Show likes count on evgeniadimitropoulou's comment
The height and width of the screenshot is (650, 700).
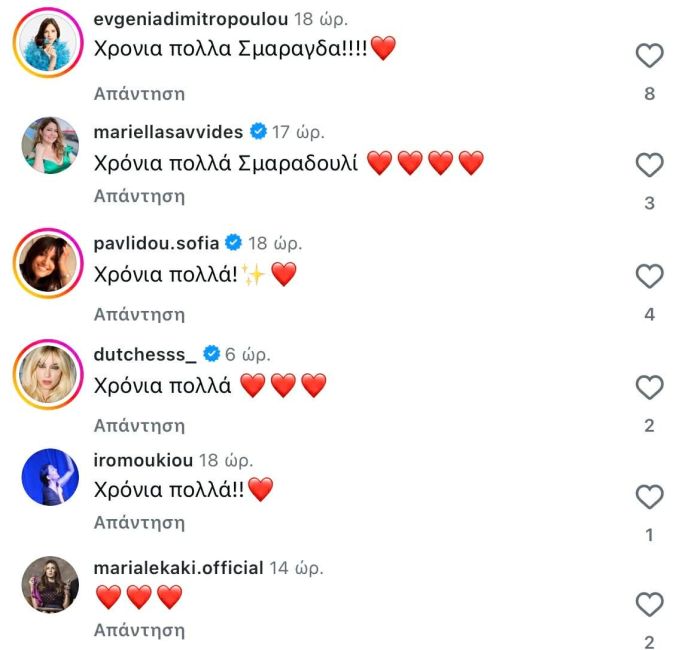(650, 94)
